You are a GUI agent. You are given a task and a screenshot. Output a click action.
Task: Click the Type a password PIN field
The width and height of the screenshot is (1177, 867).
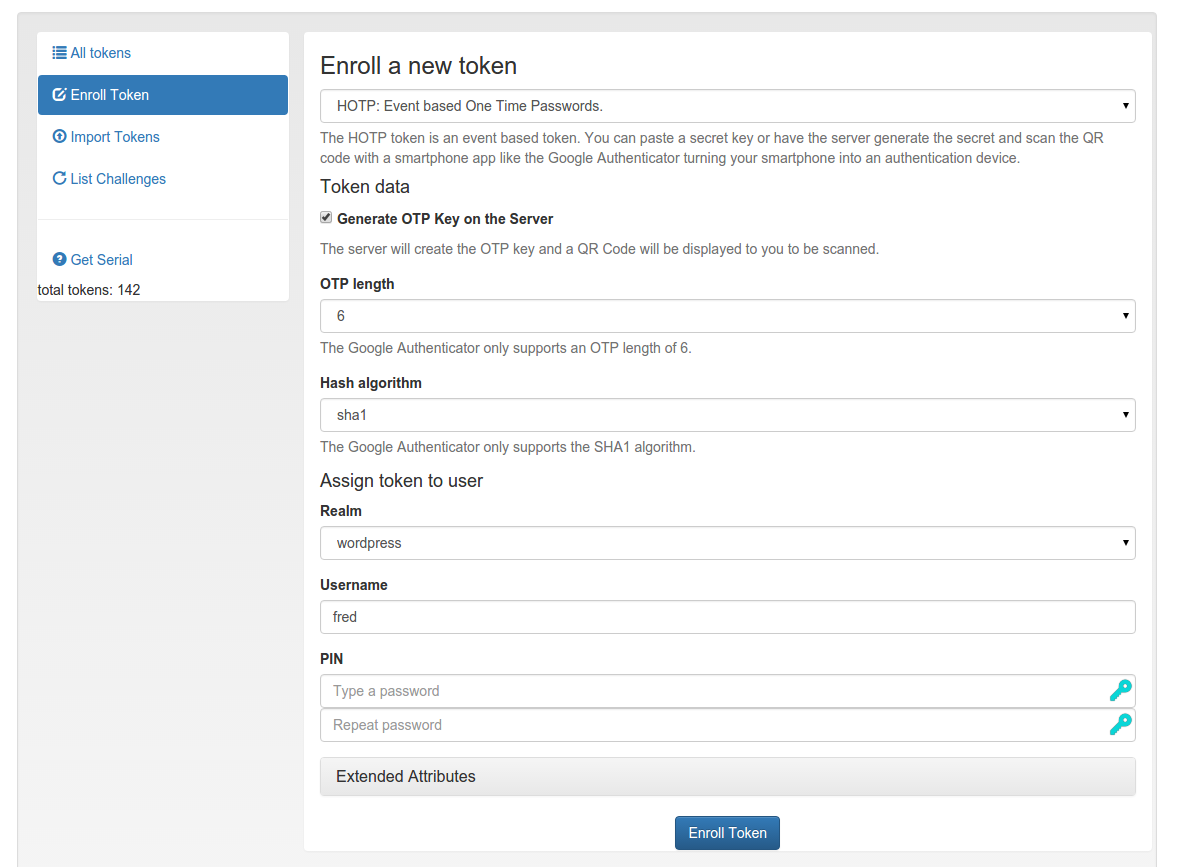[x=727, y=691]
